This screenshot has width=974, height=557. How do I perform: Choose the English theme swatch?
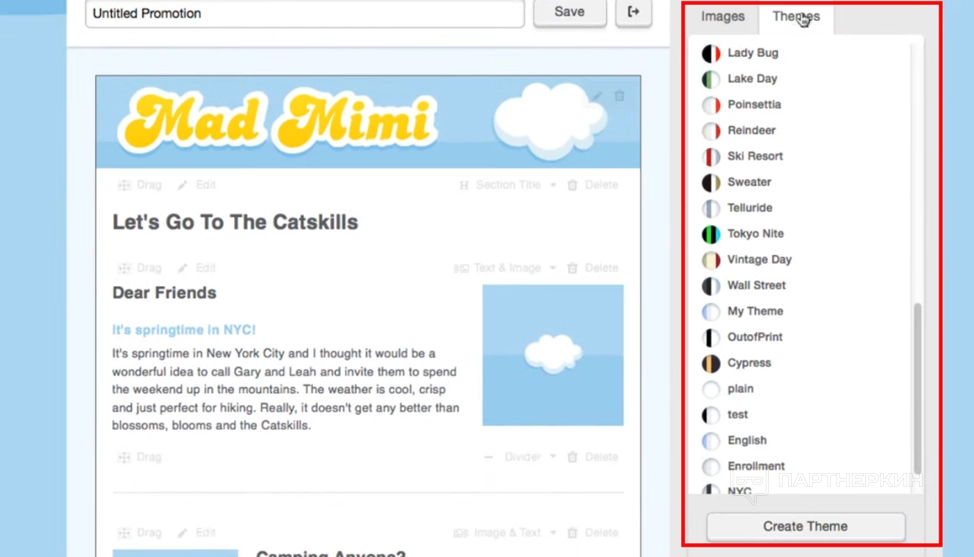tap(711, 441)
